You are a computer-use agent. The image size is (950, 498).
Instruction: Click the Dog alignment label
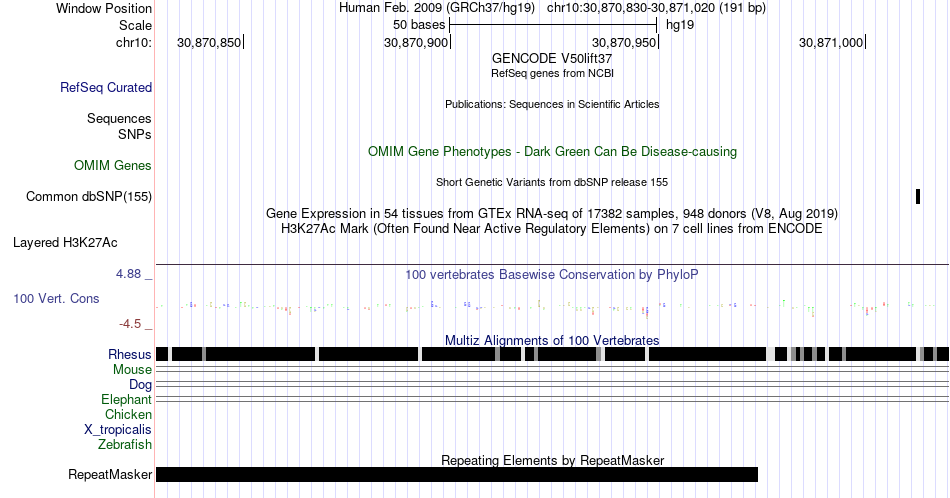pos(140,385)
